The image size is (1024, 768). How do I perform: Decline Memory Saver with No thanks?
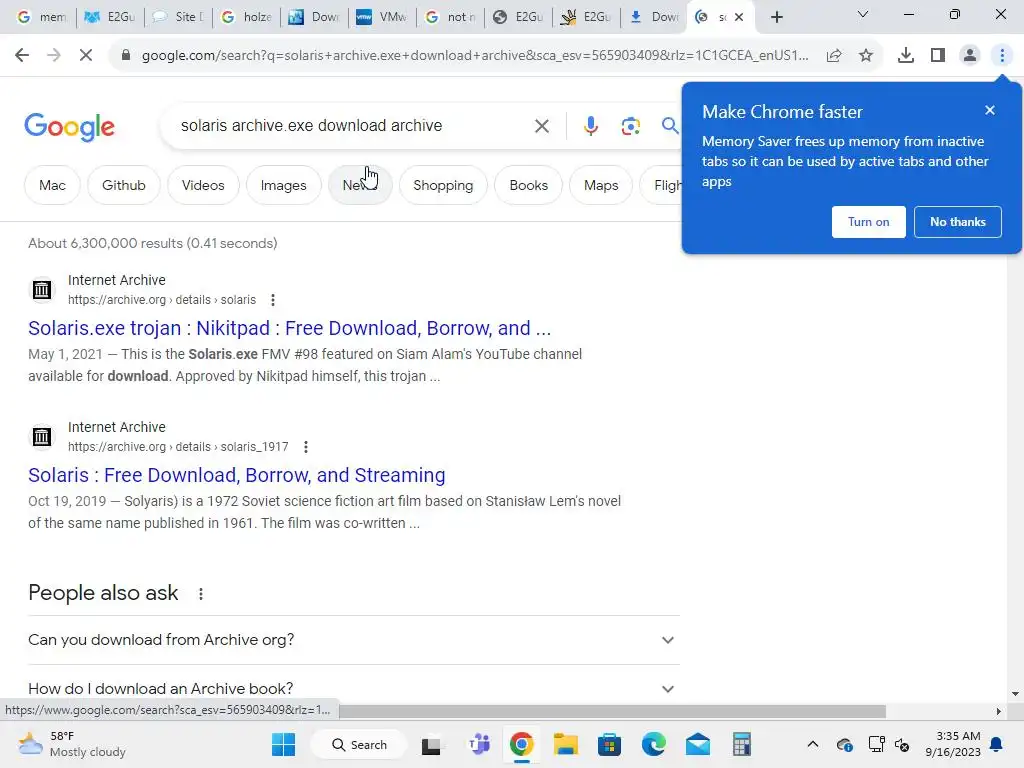coord(957,222)
